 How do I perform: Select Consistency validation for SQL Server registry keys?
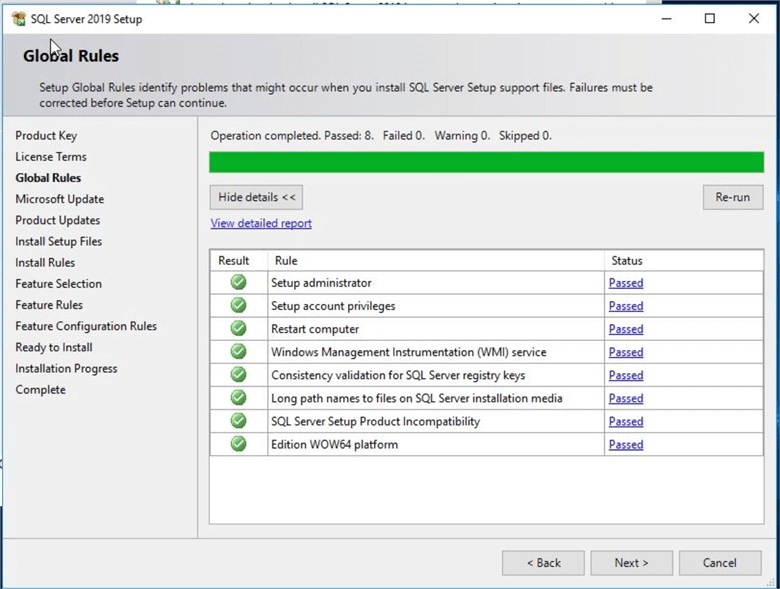click(x=398, y=376)
